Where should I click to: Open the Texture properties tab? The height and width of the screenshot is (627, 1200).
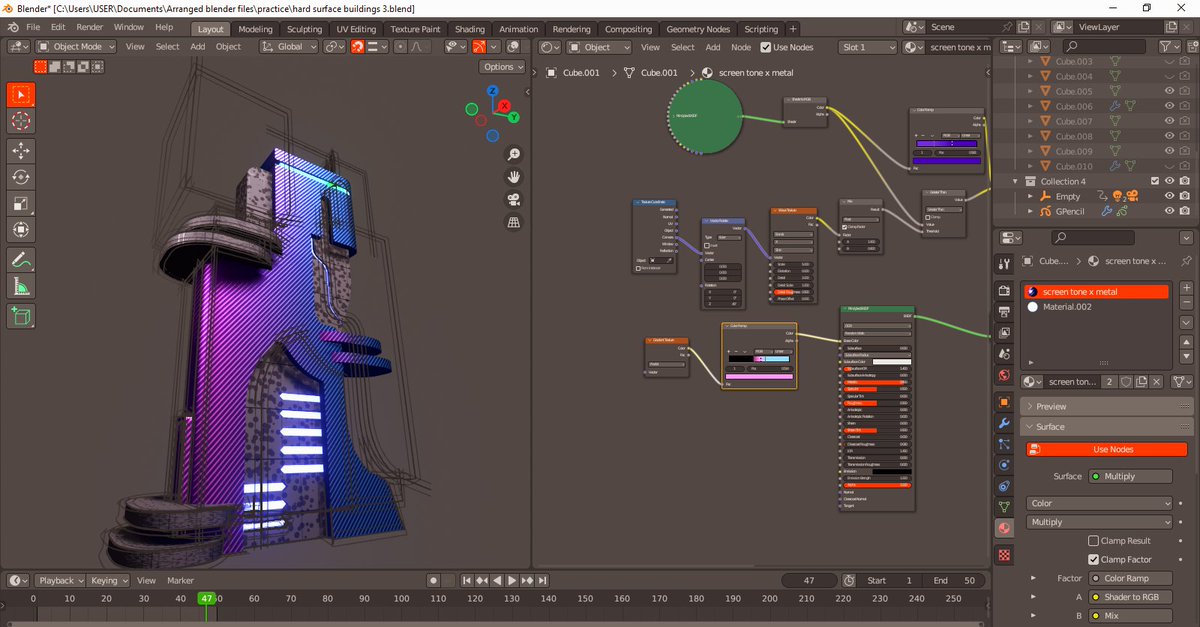[1004, 554]
